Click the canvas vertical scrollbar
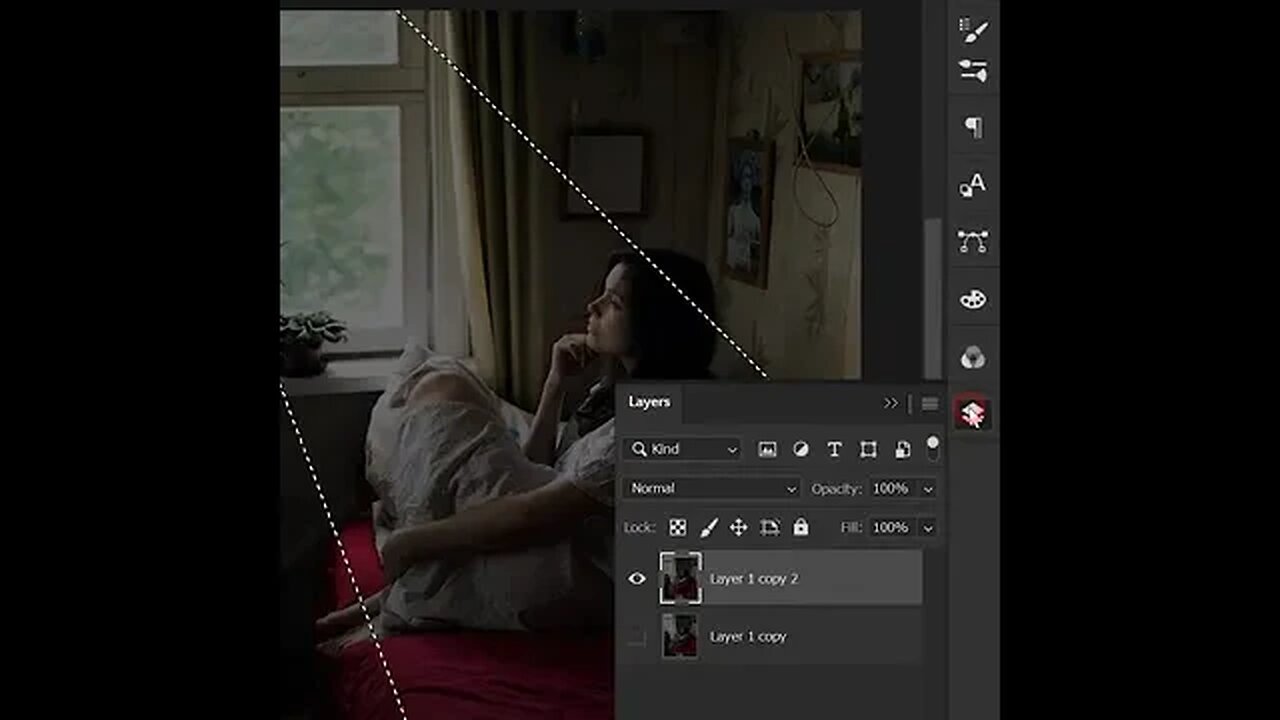The width and height of the screenshot is (1280, 720). [932, 300]
